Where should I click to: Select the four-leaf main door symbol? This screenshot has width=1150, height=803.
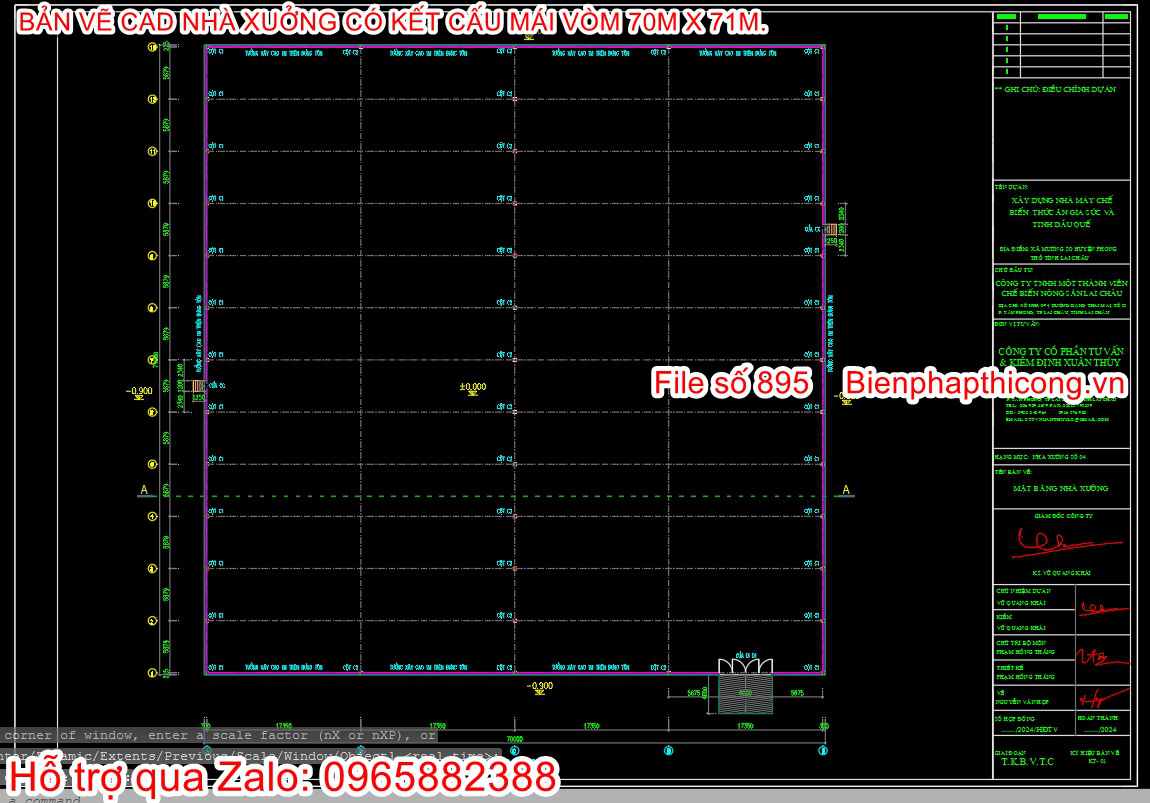(x=744, y=666)
